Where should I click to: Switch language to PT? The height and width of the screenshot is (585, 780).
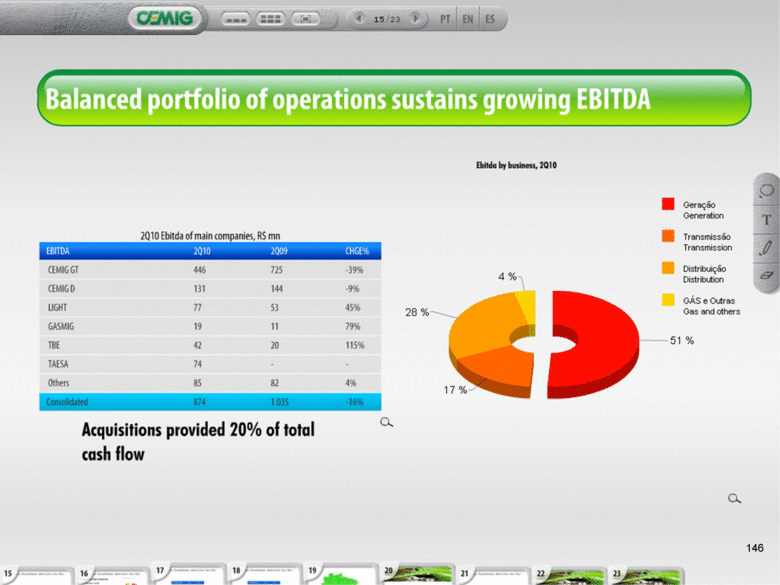(x=445, y=19)
